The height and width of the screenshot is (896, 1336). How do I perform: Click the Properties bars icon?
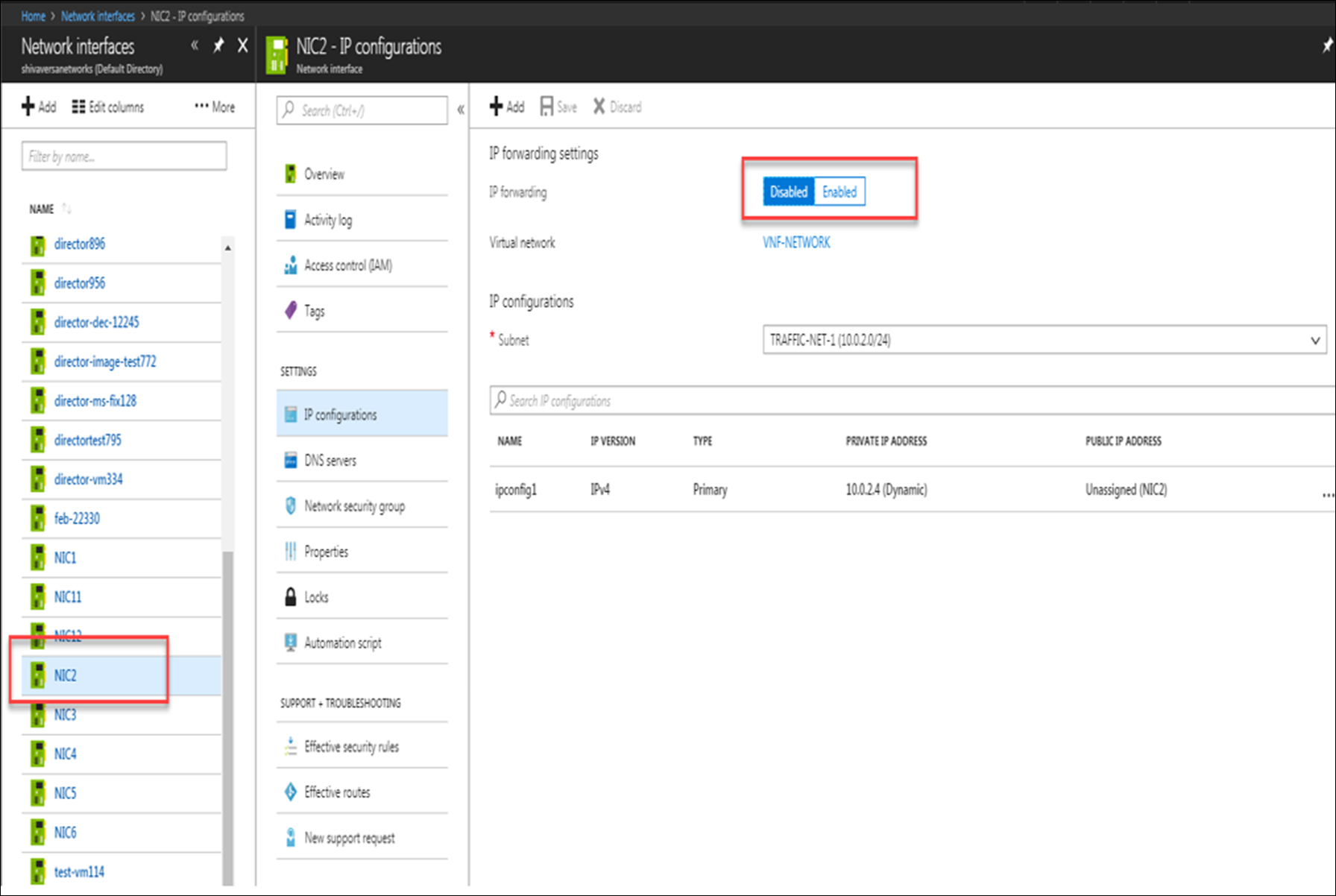click(x=291, y=552)
